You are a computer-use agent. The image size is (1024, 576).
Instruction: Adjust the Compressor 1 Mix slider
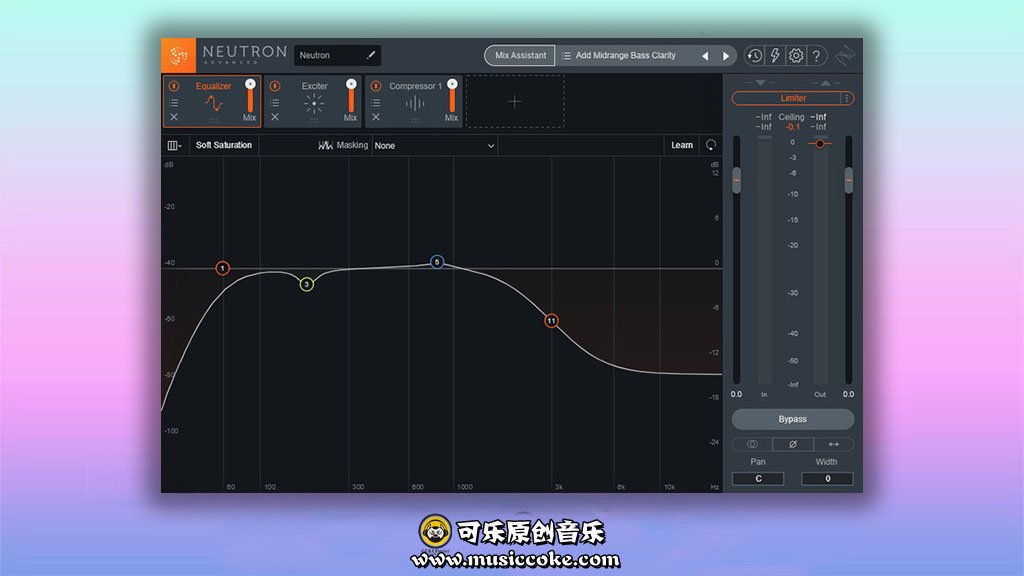[x=452, y=97]
